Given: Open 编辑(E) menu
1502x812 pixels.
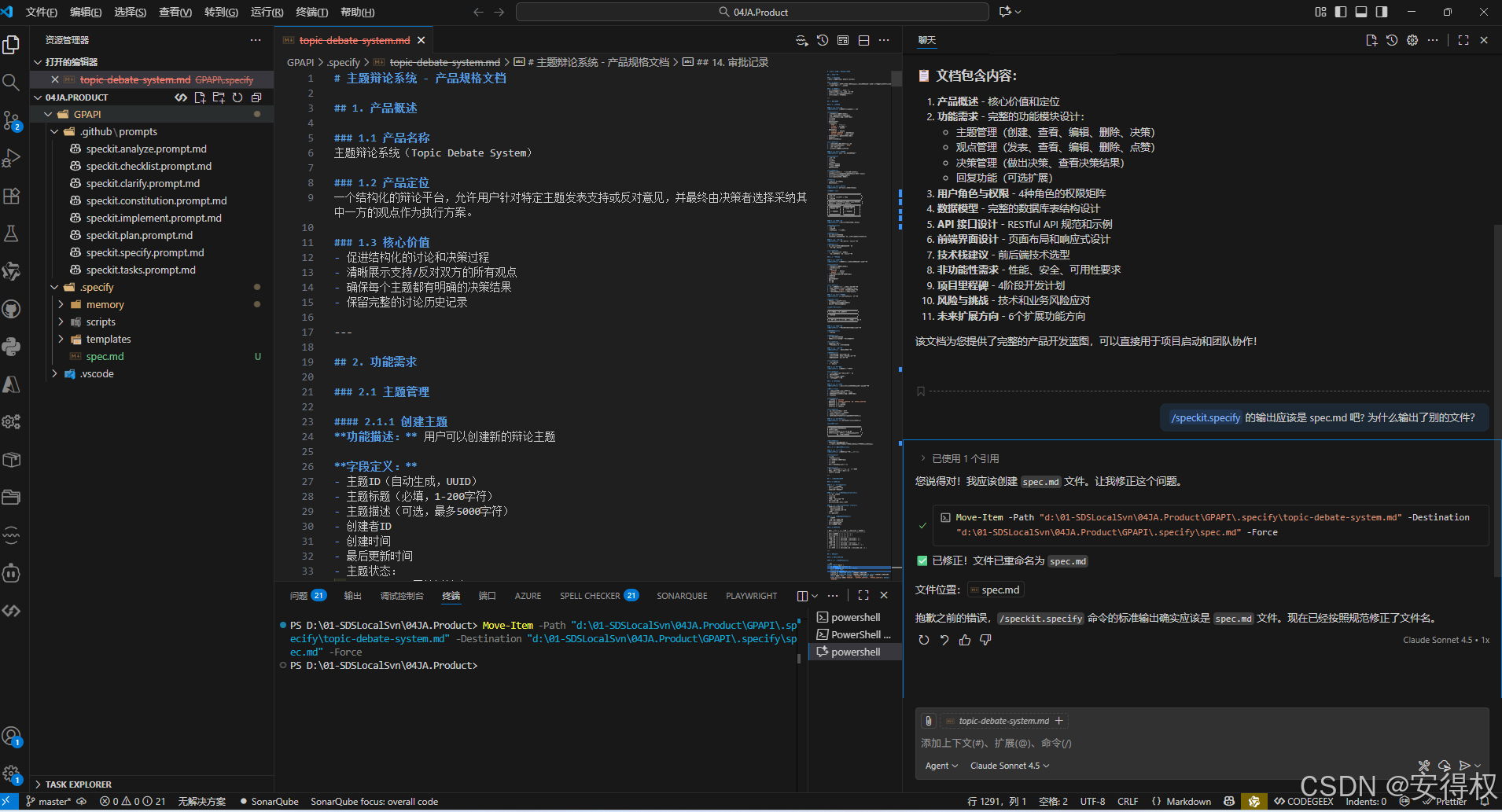Looking at the screenshot, I should click(x=86, y=12).
